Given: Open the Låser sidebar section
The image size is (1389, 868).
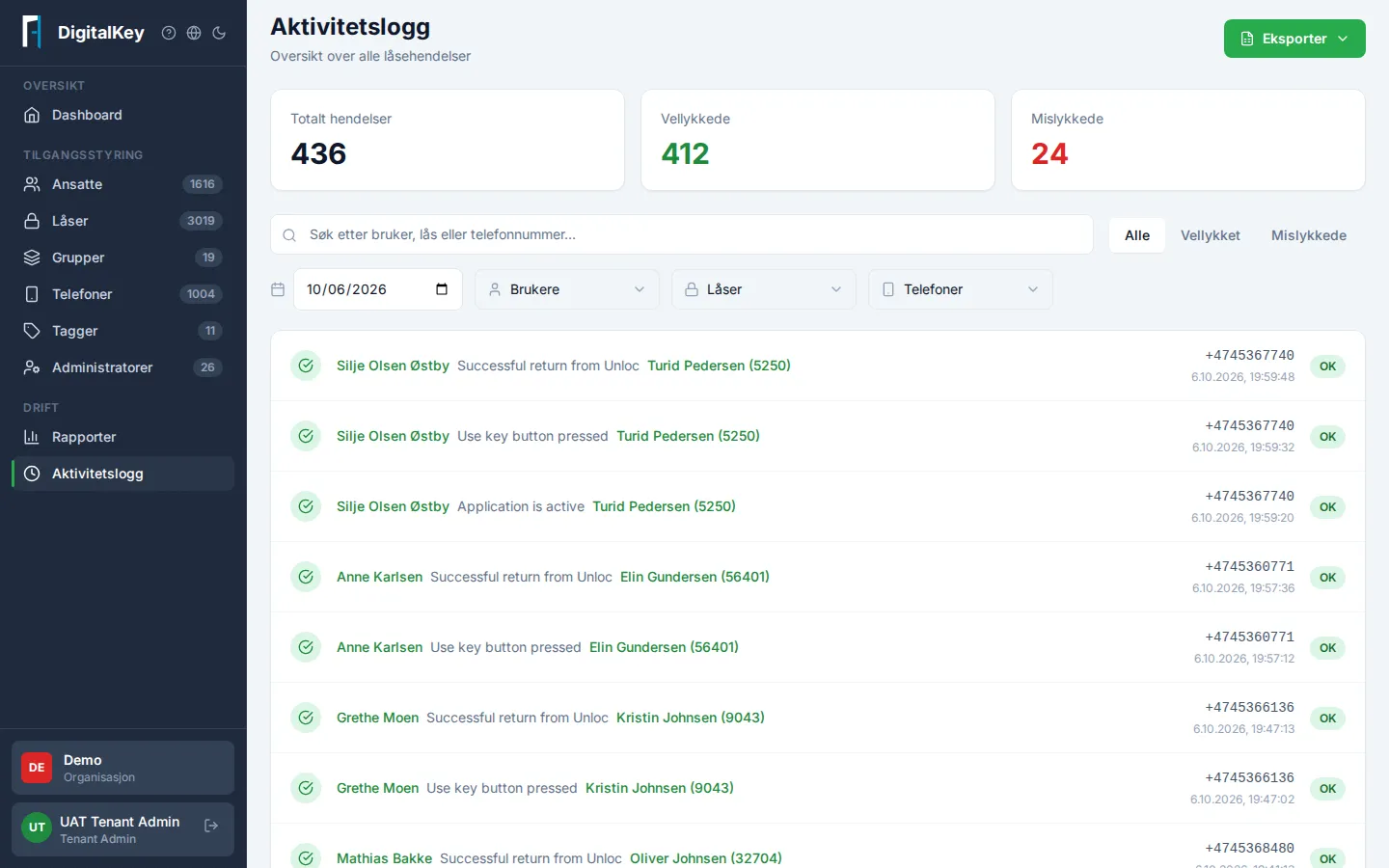Looking at the screenshot, I should click(123, 221).
